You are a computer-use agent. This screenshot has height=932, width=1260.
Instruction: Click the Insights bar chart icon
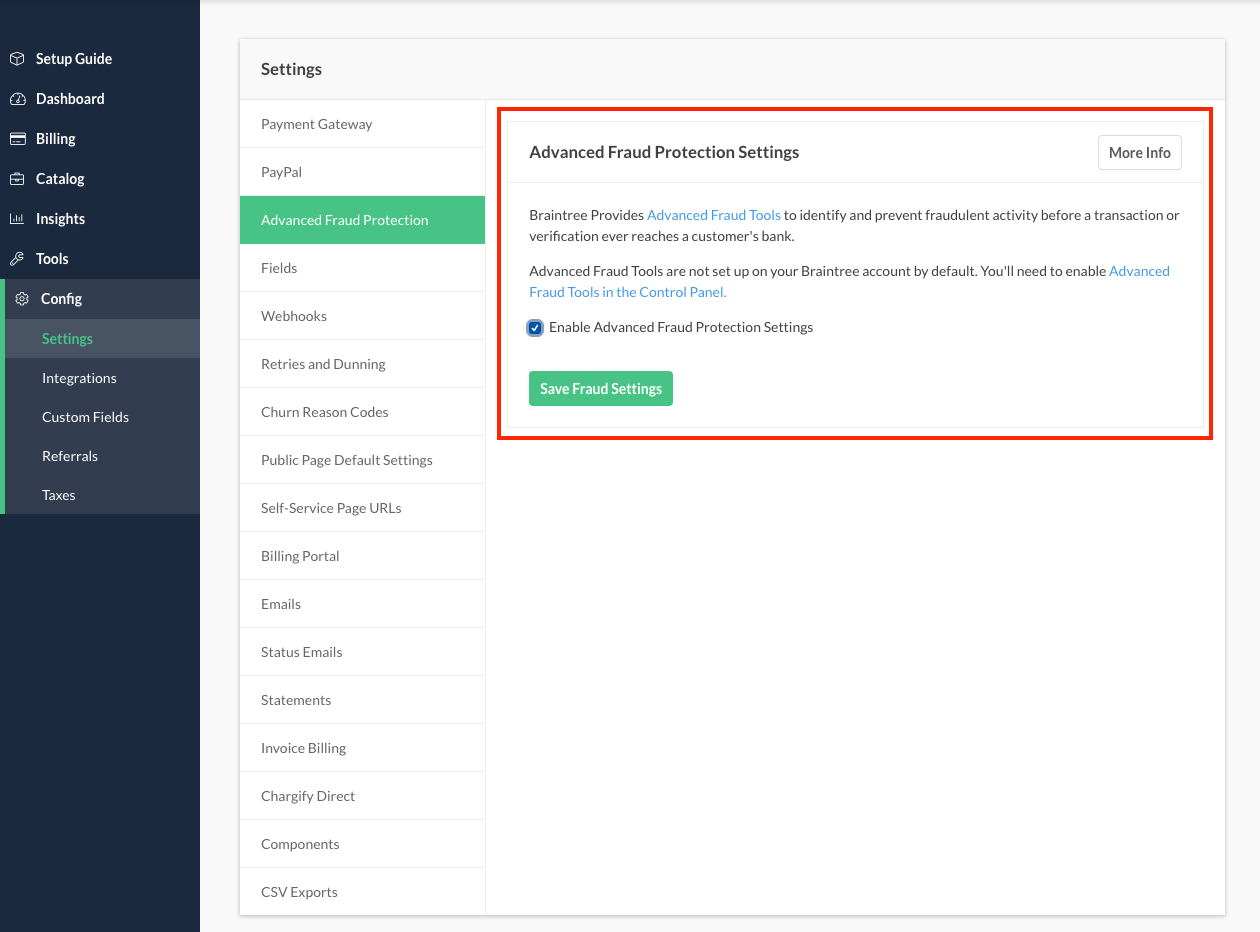point(17,219)
